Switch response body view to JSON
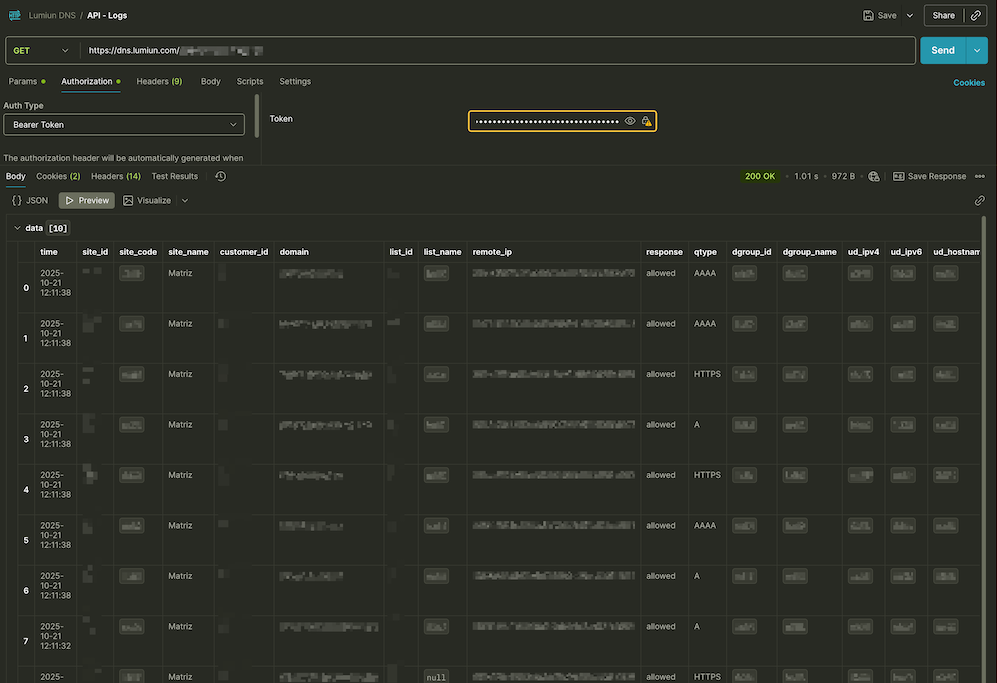Screen dimensions: 997x683 pos(30,201)
